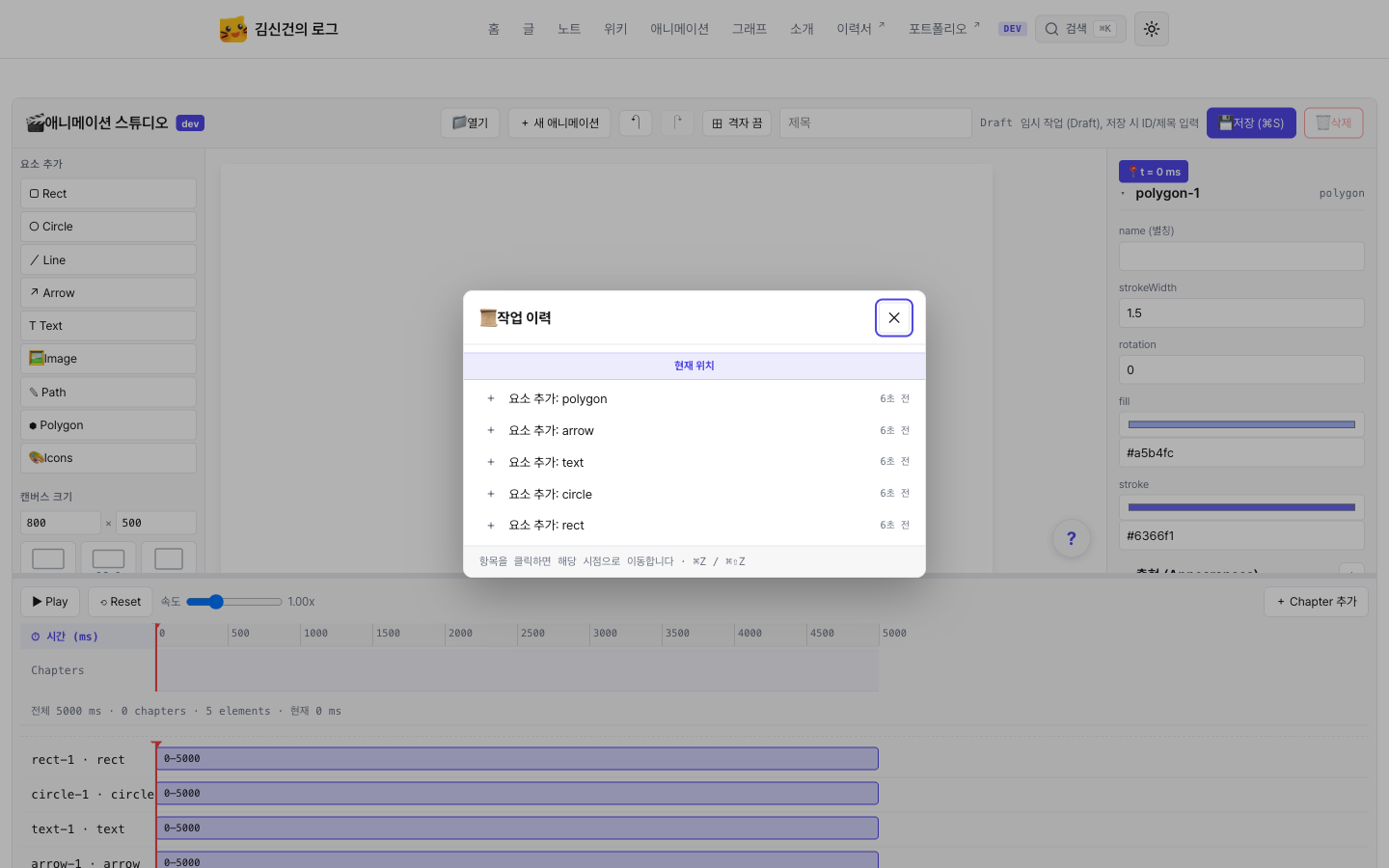Edit the strokeWidth field showing 1.5
The width and height of the screenshot is (1389, 868).
tap(1241, 313)
